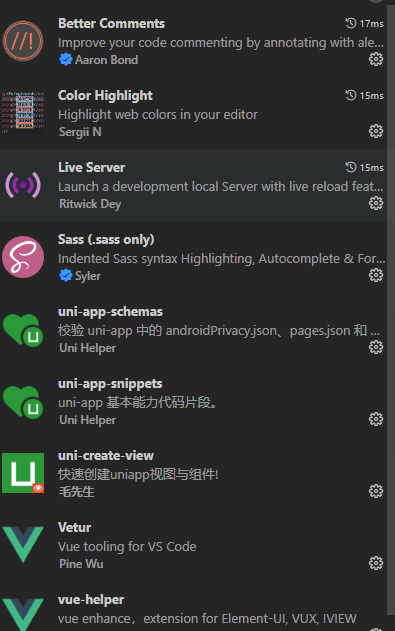Click publisher name Ritwick Dey
Screen dimensions: 395x631
[x=90, y=204]
